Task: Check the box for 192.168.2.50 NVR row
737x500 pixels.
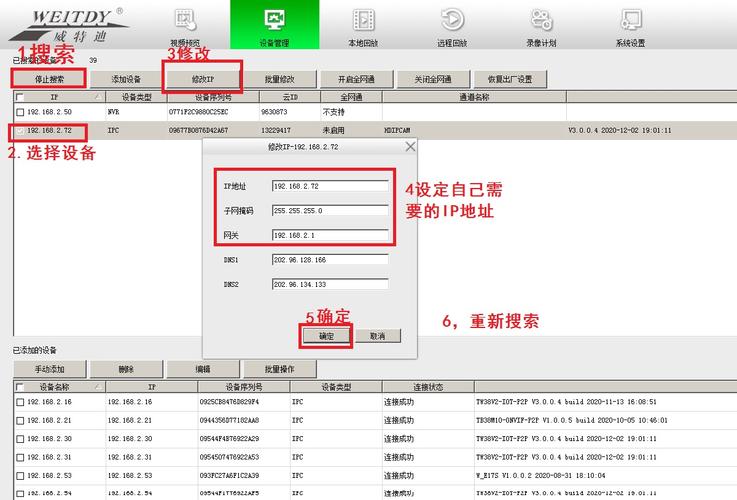Action: coord(20,112)
